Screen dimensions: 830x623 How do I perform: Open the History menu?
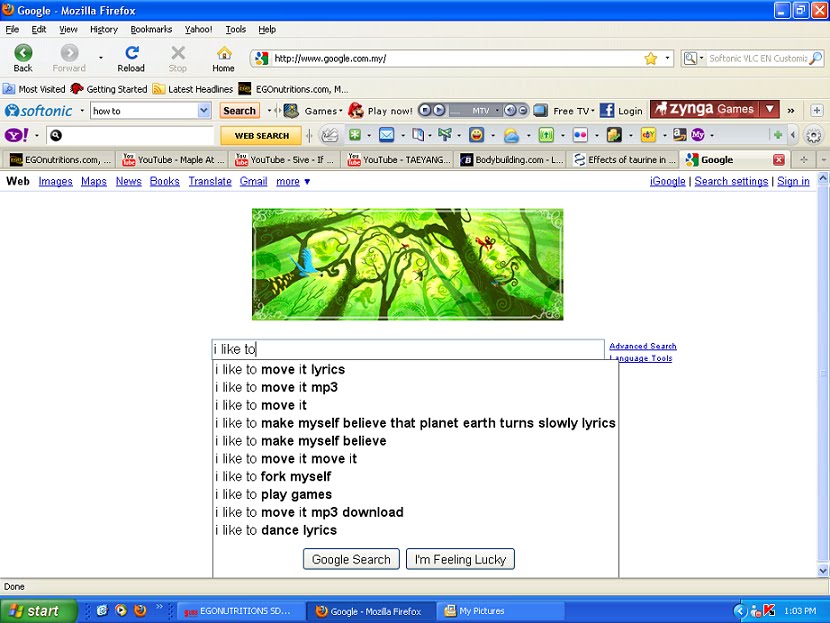pyautogui.click(x=104, y=29)
